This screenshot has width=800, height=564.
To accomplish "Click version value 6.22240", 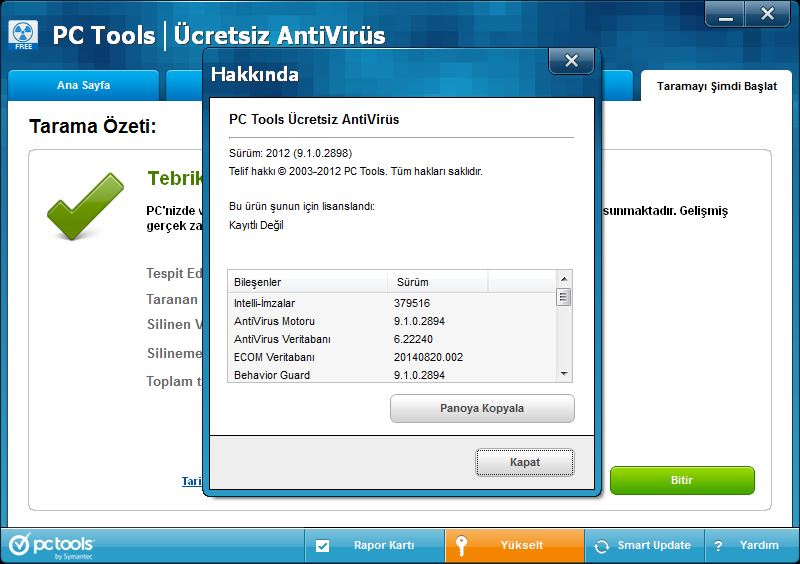I will pos(413,339).
